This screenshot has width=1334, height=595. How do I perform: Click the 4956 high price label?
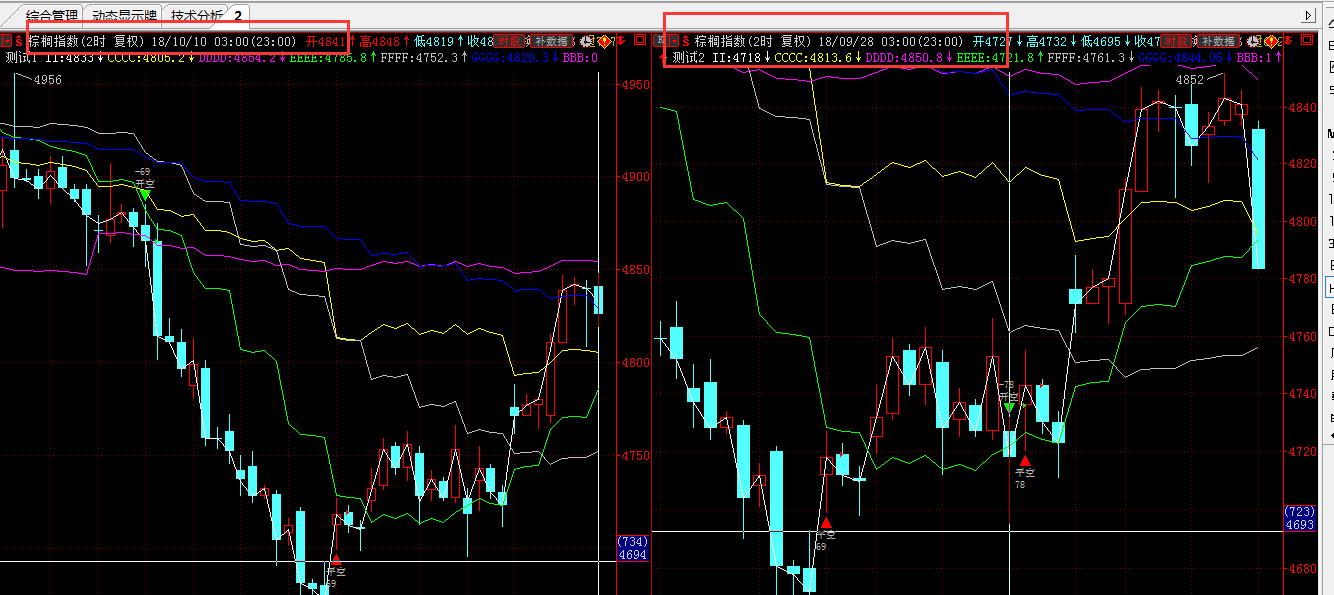coord(48,80)
